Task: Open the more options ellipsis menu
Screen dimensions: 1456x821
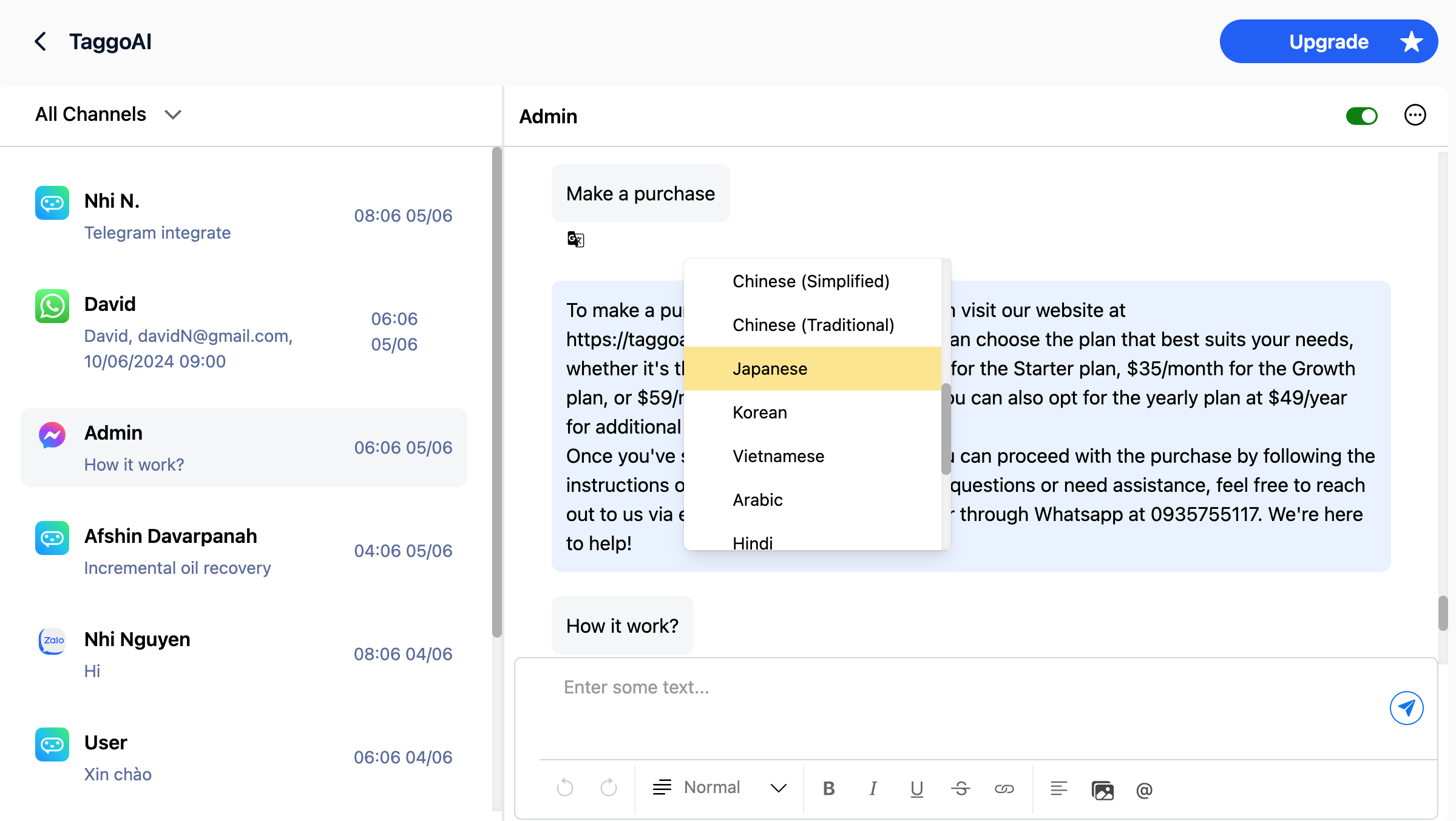Action: 1415,115
